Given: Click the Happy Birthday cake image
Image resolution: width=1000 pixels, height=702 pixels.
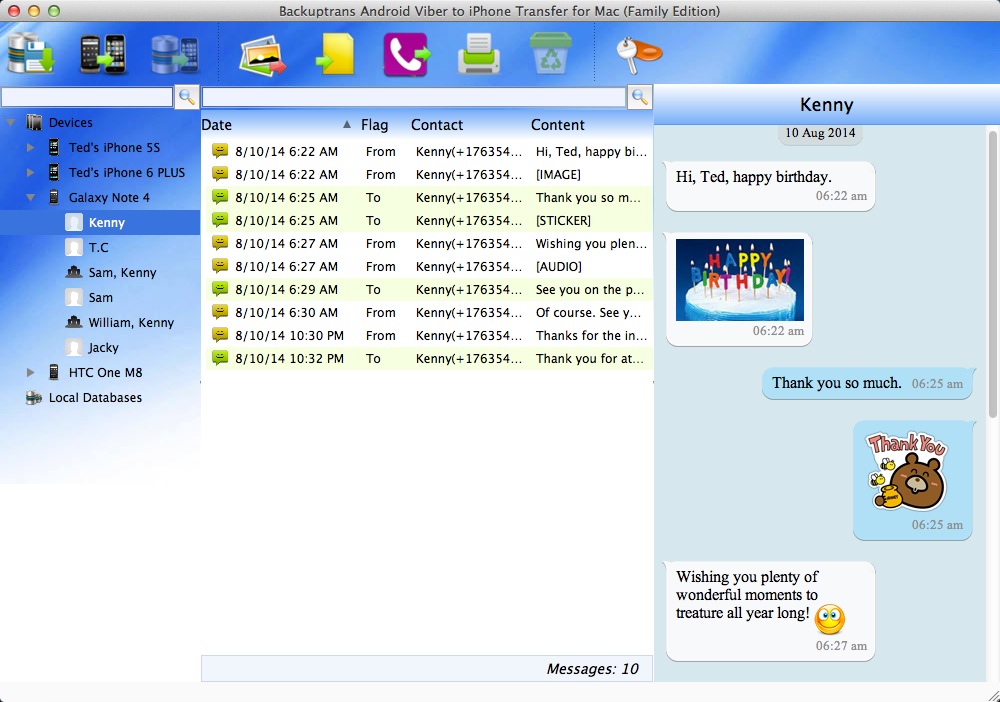Looking at the screenshot, I should (x=740, y=280).
